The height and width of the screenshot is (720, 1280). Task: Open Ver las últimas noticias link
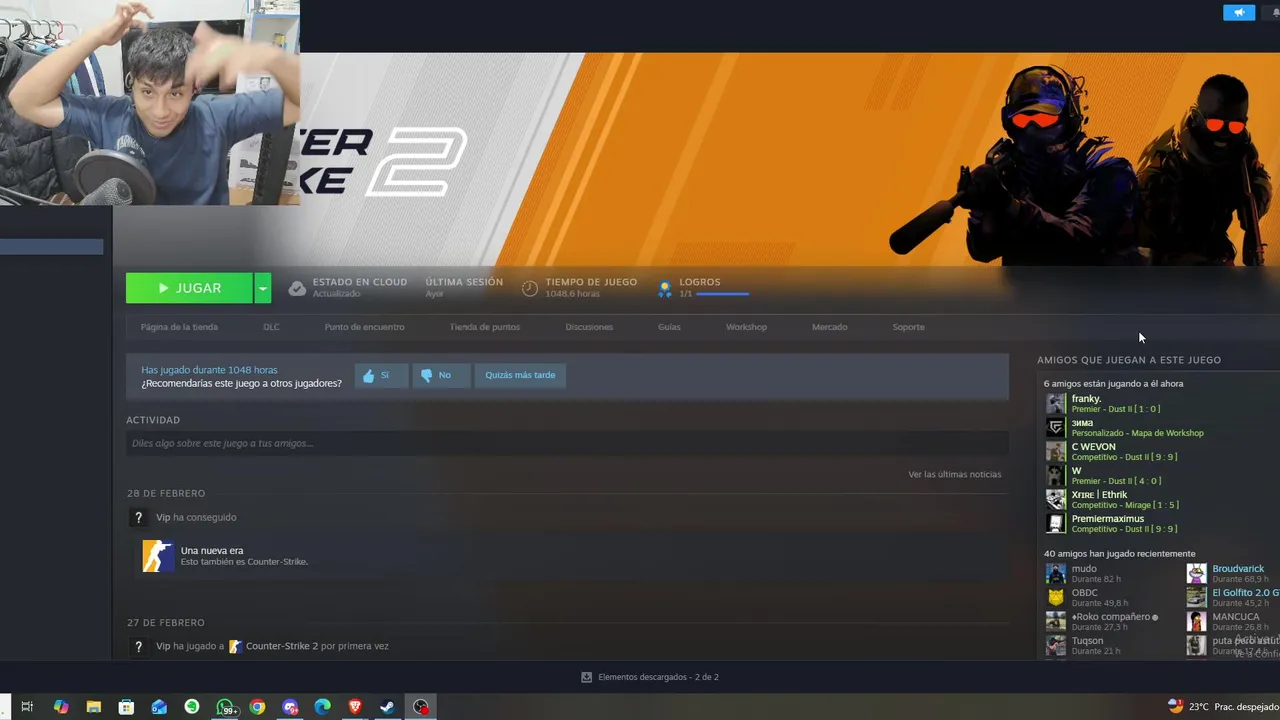(x=954, y=474)
